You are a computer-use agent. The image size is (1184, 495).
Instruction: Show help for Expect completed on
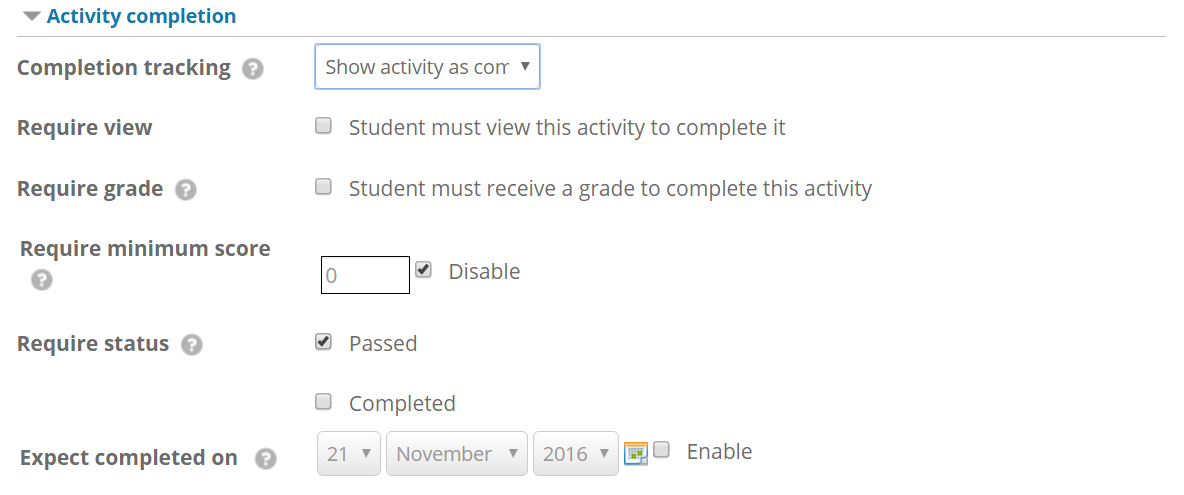[x=265, y=459]
